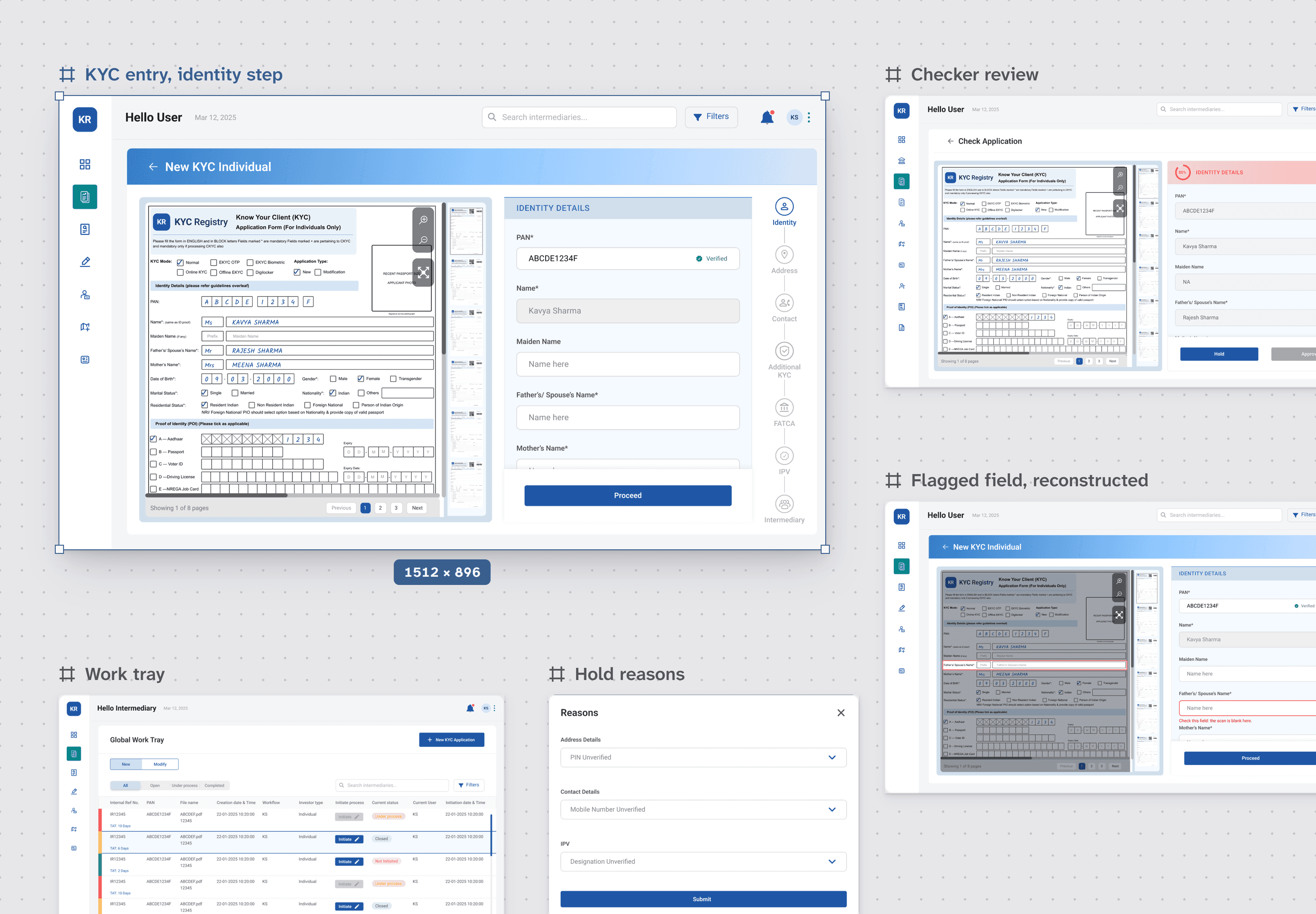This screenshot has height=914, width=1316.
Task: Click New KYC Application button
Action: coord(451,739)
